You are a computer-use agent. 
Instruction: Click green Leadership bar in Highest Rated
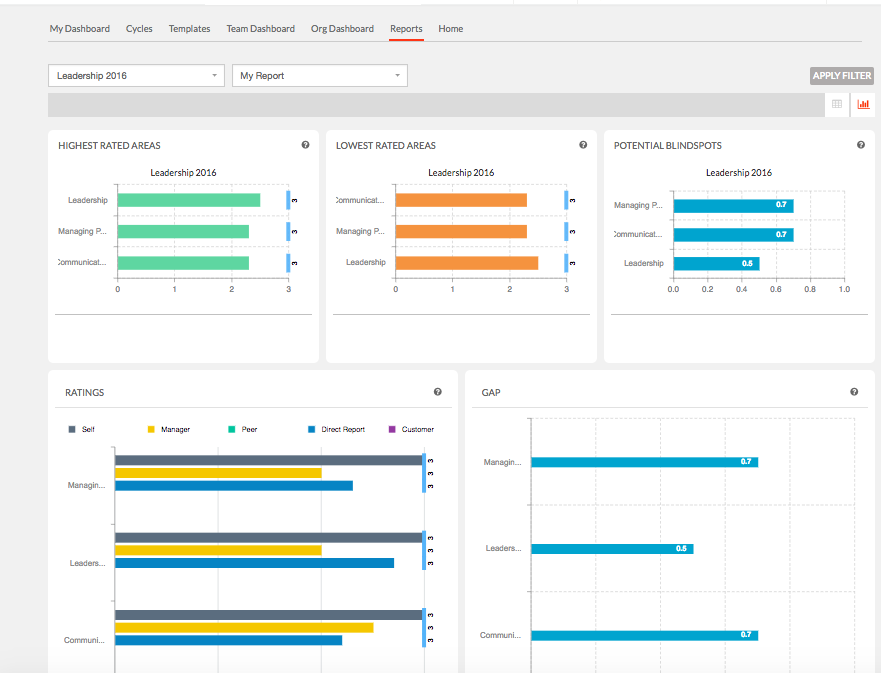coord(189,200)
